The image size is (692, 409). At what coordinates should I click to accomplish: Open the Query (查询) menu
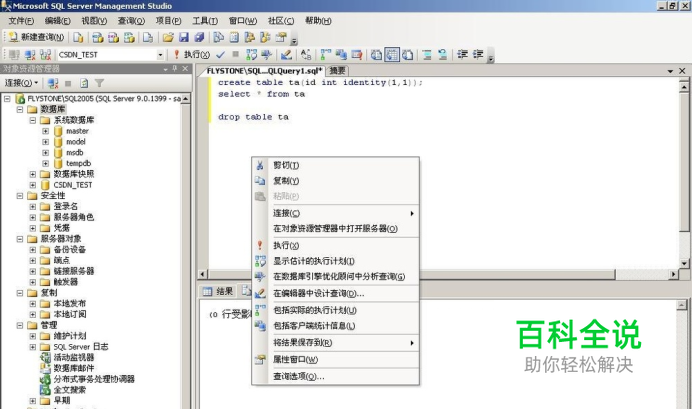tap(131, 21)
